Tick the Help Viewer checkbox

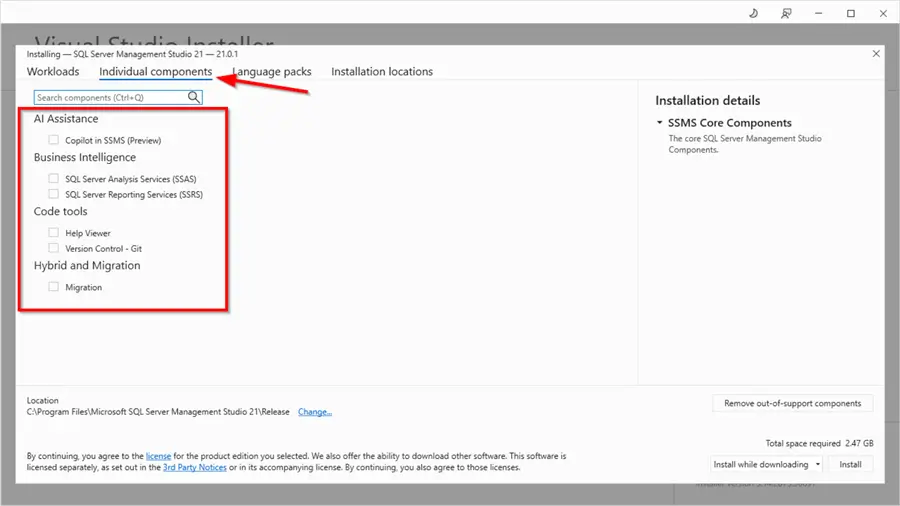tap(53, 232)
